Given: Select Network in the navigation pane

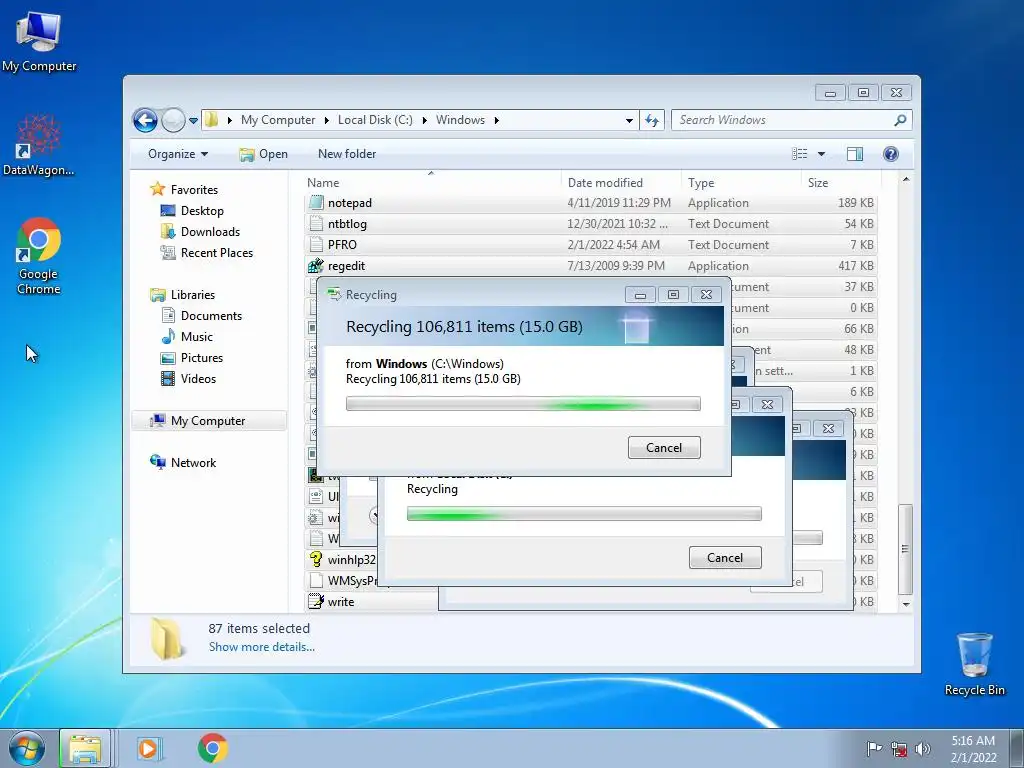Looking at the screenshot, I should click(183, 462).
